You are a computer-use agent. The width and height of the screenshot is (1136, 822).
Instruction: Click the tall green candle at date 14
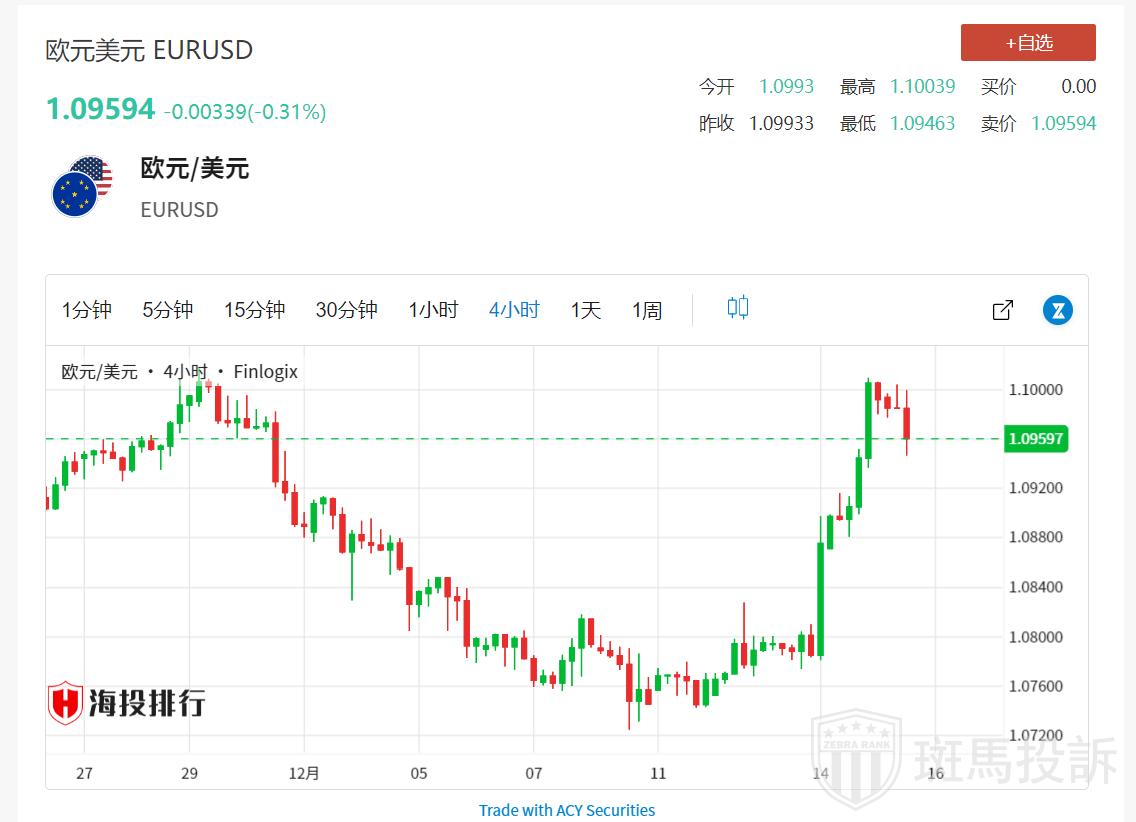coord(820,600)
